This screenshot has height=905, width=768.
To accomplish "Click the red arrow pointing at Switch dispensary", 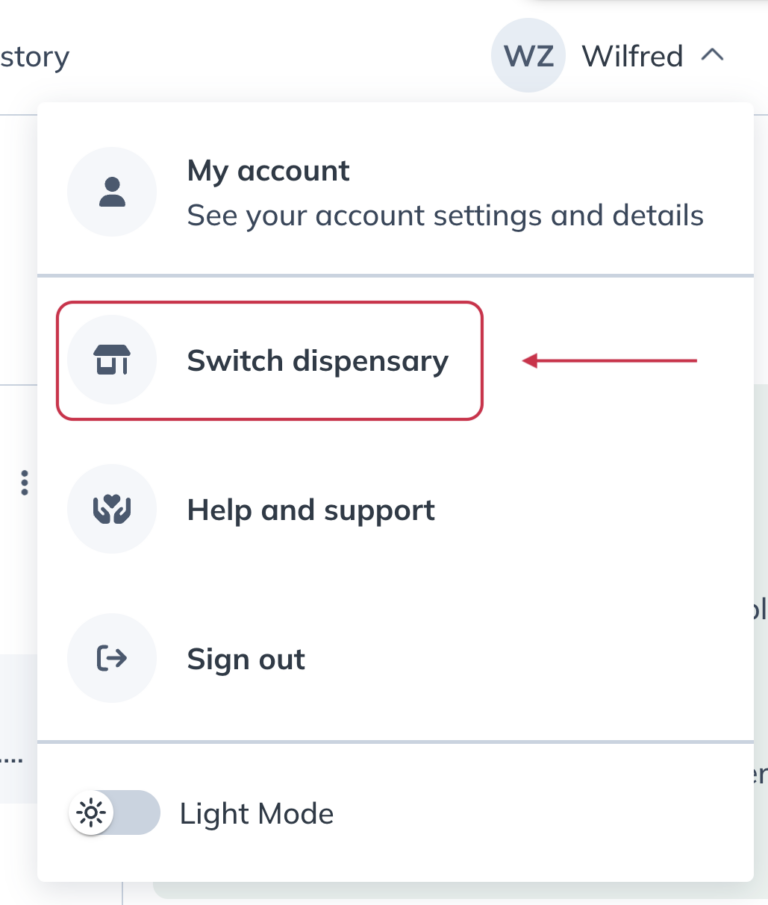I will click(x=610, y=361).
